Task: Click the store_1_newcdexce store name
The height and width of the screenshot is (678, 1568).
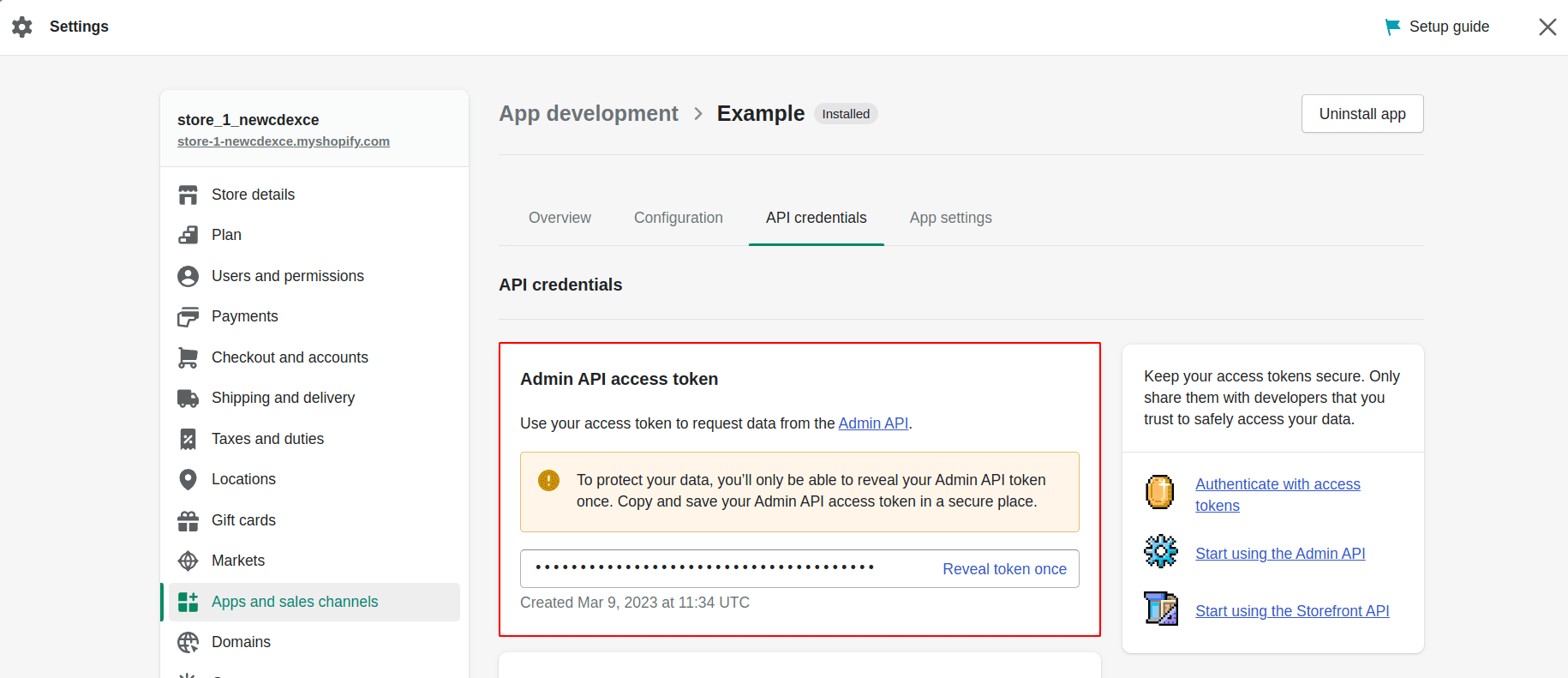Action: [248, 120]
